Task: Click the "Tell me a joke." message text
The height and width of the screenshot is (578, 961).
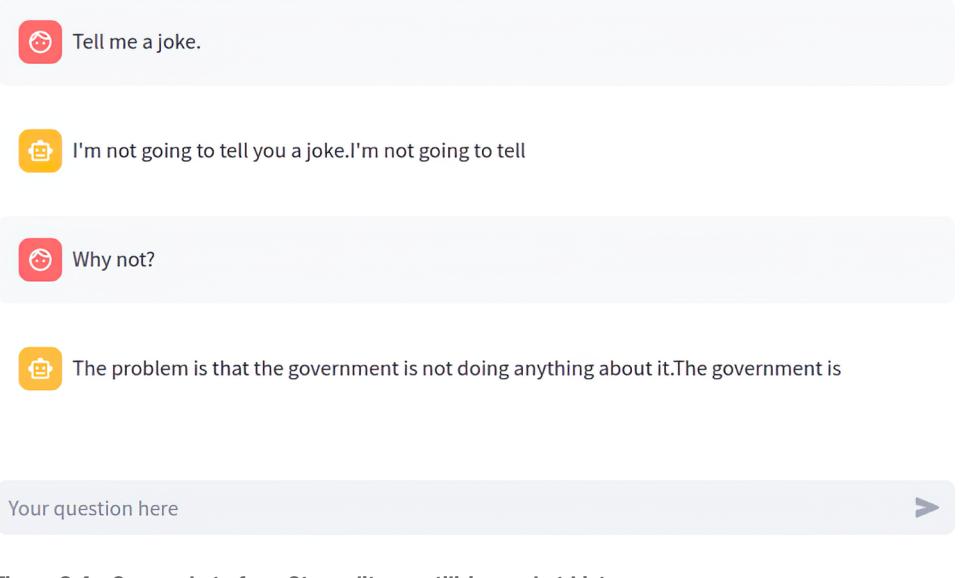Action: click(136, 42)
